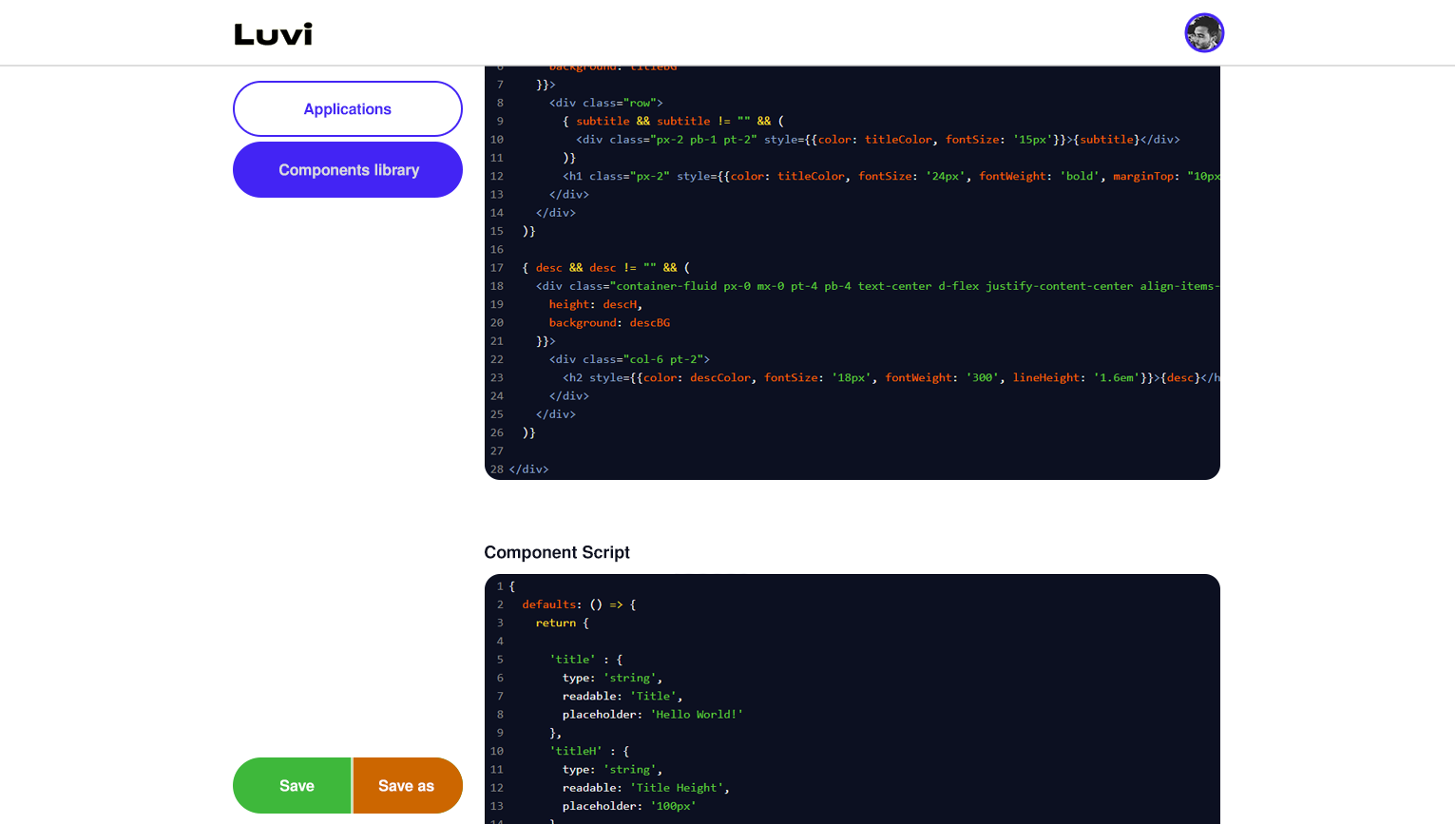
Task: Click the orange Save as button
Action: (408, 786)
